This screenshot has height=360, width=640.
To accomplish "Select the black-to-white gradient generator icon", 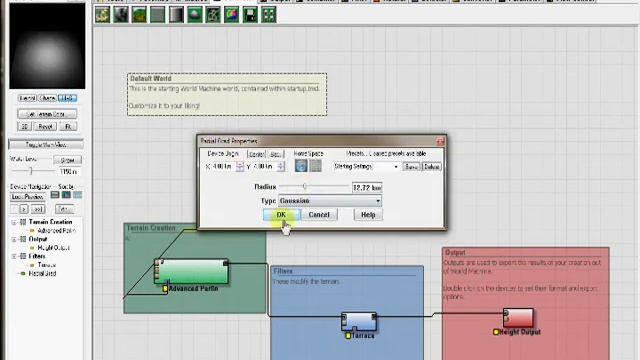I will tap(176, 15).
